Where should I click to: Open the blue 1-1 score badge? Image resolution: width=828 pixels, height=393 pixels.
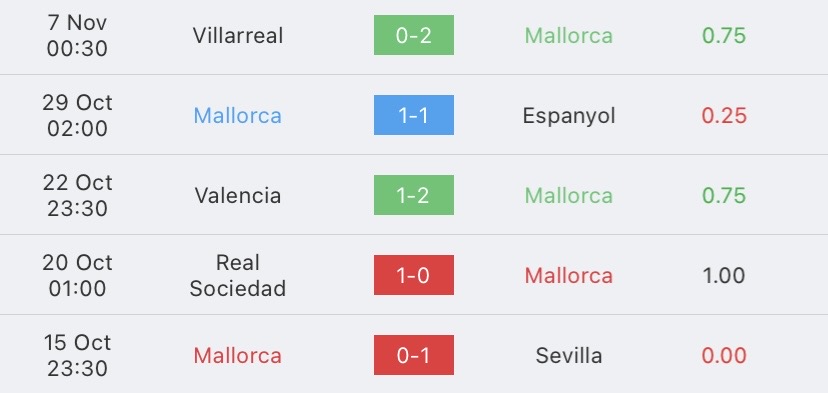pyautogui.click(x=413, y=115)
